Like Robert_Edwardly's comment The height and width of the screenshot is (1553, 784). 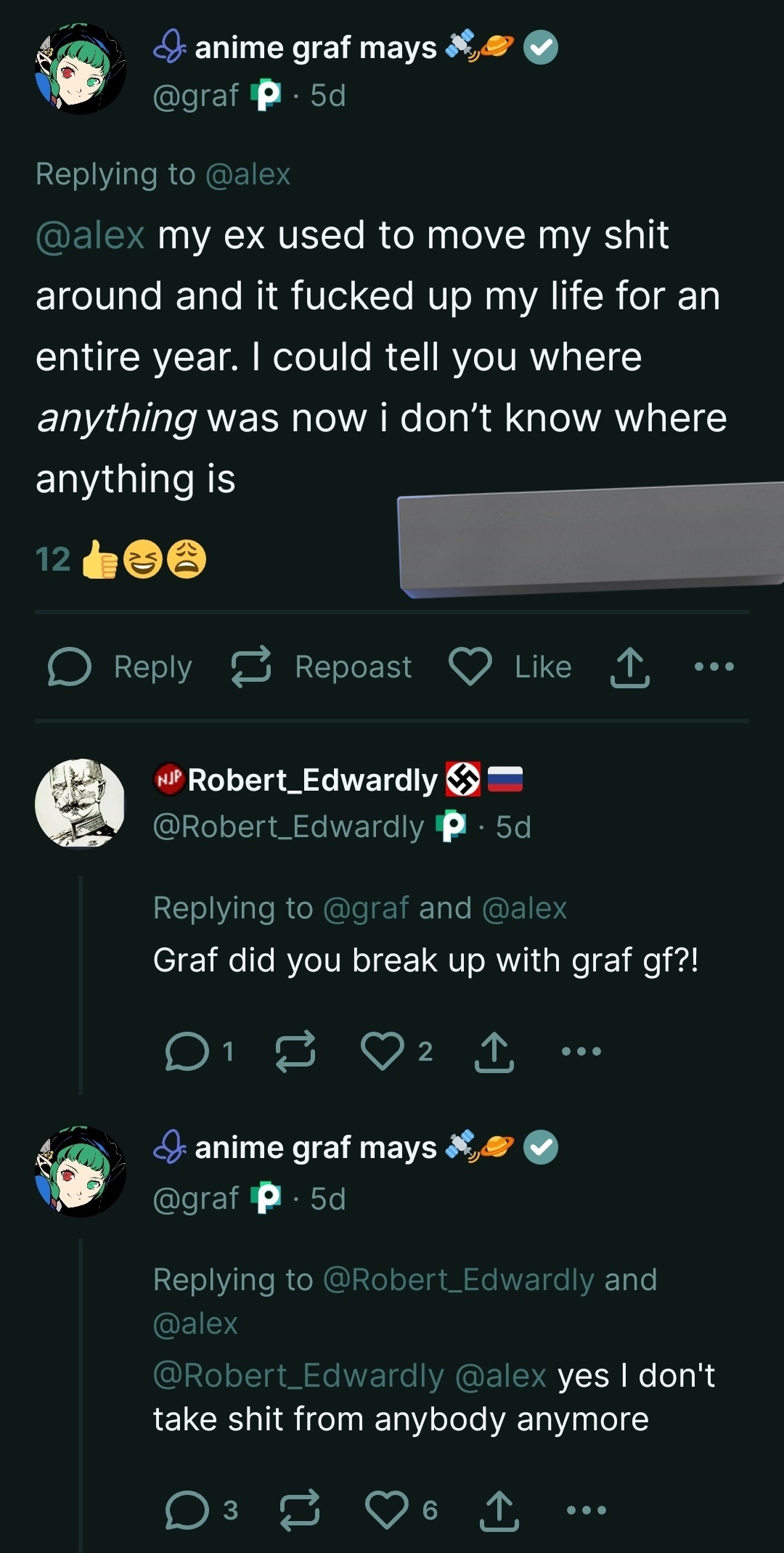click(383, 1051)
